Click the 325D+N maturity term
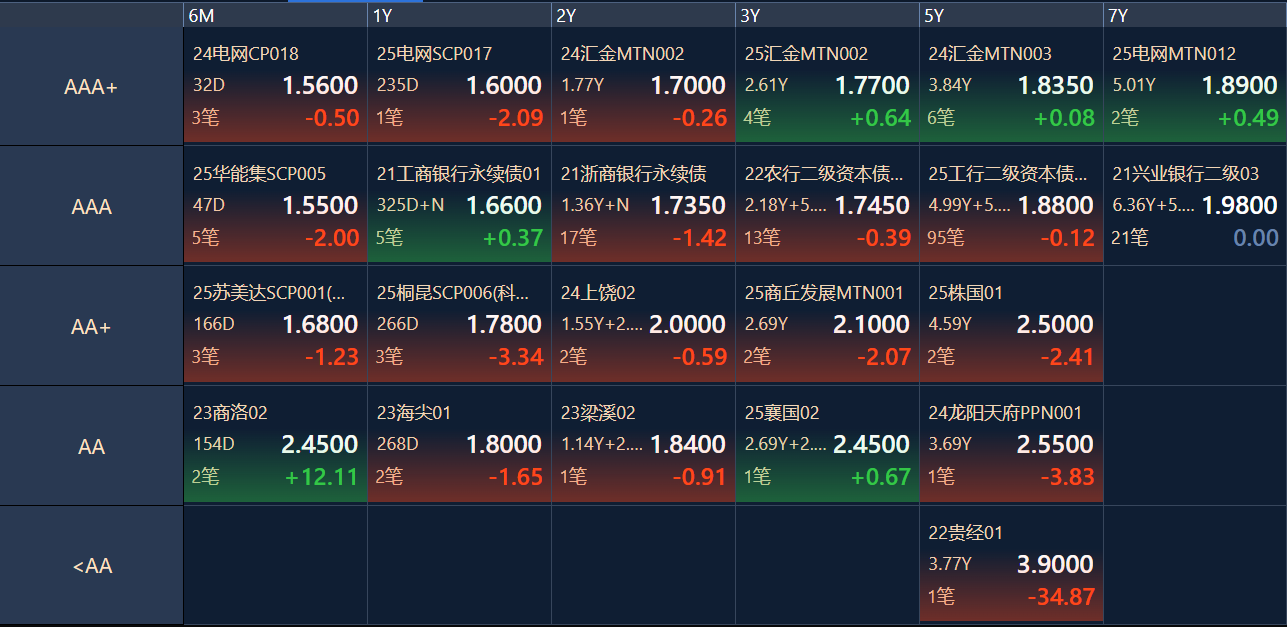The width and height of the screenshot is (1287, 627). click(x=410, y=206)
